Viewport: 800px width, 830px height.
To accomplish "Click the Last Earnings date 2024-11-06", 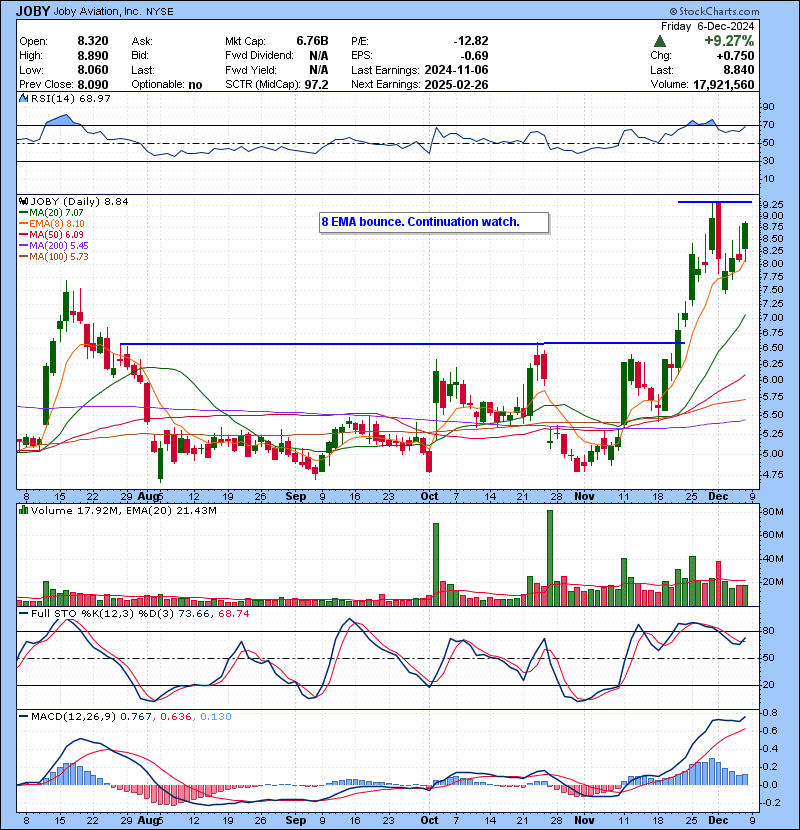I will point(456,70).
